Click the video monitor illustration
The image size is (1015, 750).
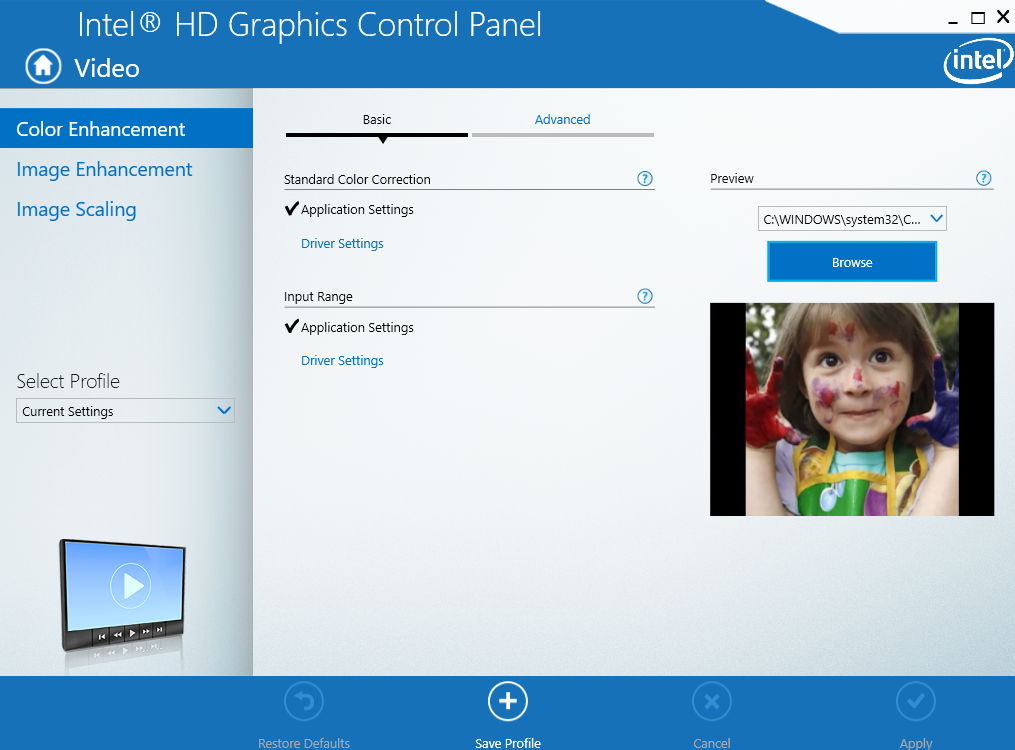pyautogui.click(x=122, y=597)
